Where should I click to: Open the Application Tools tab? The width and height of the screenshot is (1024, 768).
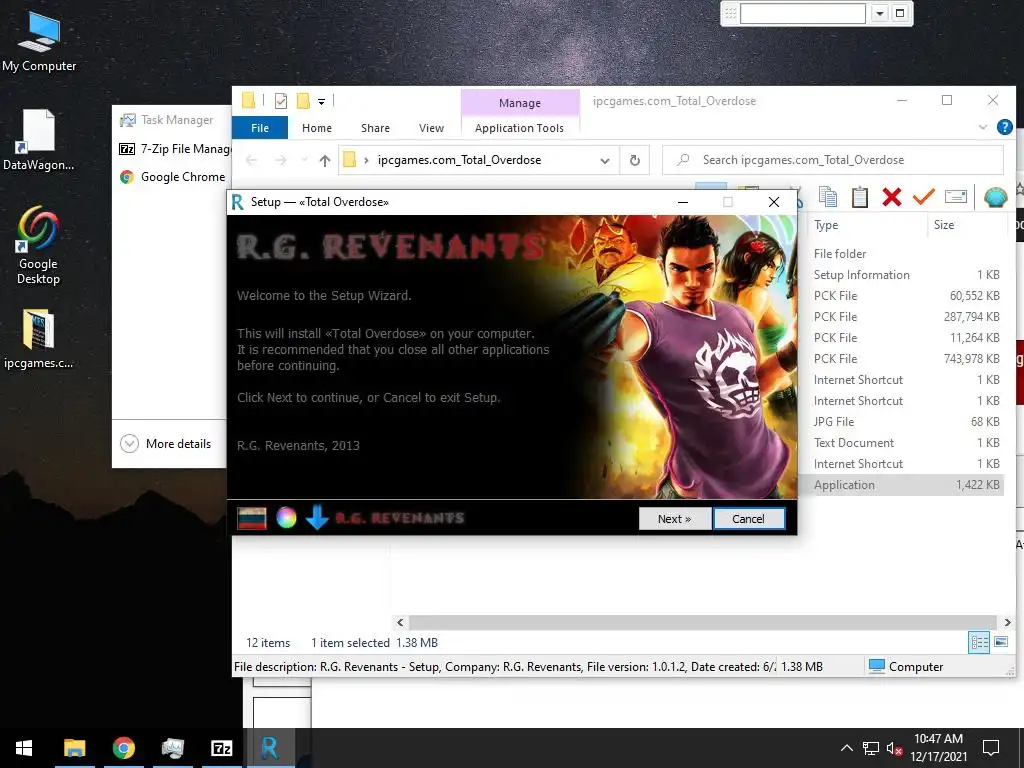(x=519, y=128)
